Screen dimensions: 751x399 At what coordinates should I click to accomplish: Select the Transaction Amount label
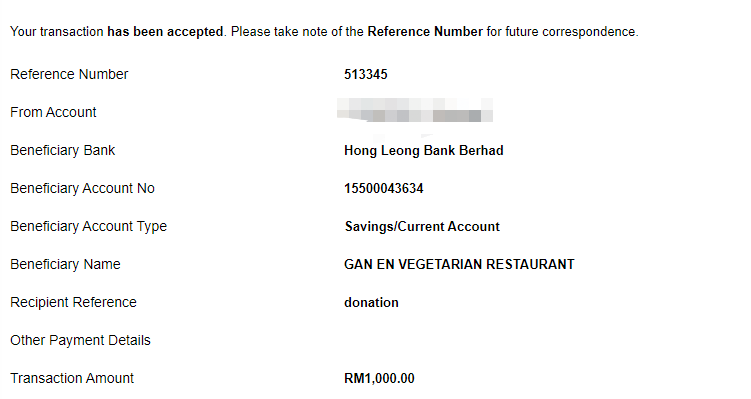pyautogui.click(x=72, y=378)
